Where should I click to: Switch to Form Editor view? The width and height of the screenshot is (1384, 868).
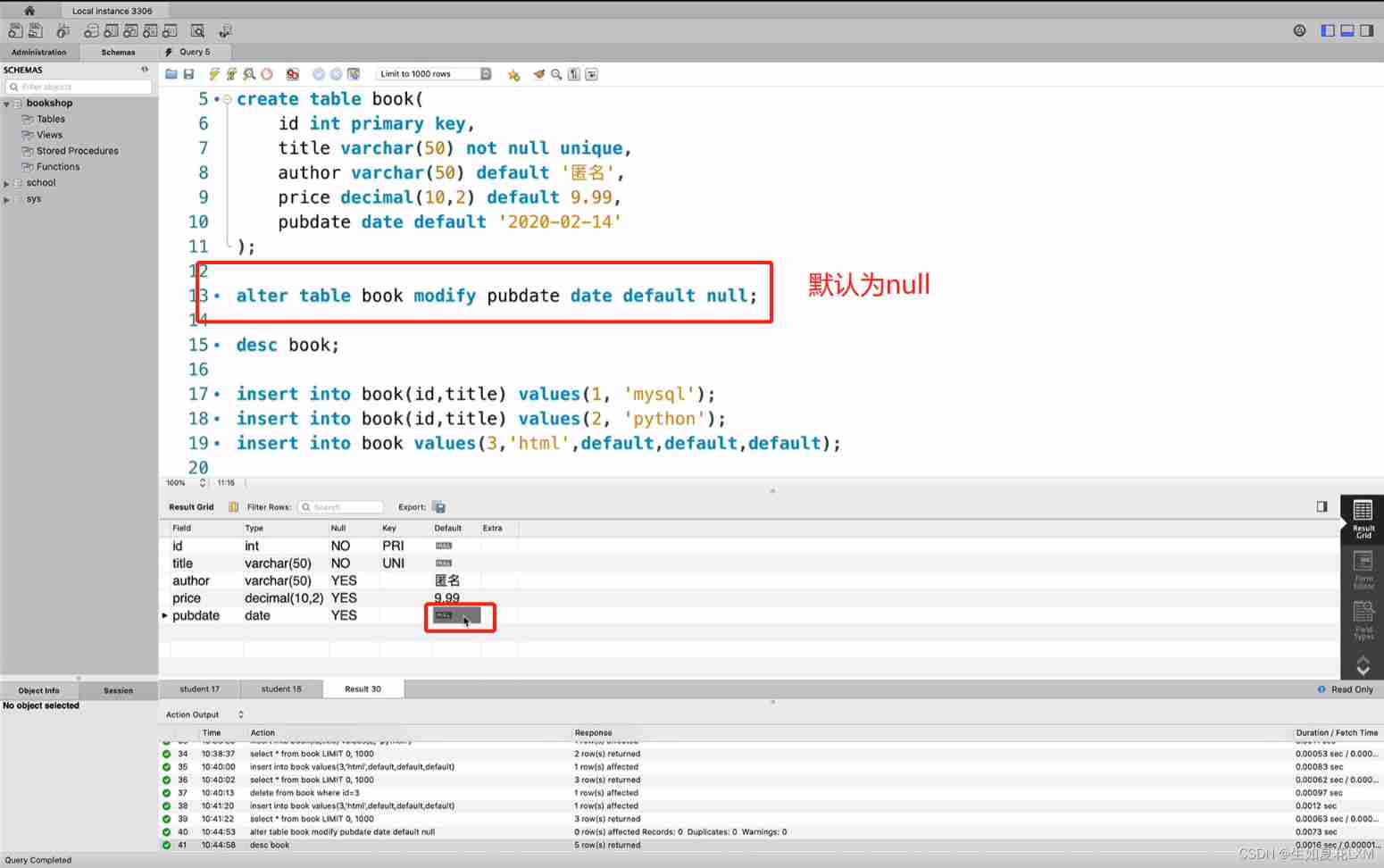click(1363, 570)
